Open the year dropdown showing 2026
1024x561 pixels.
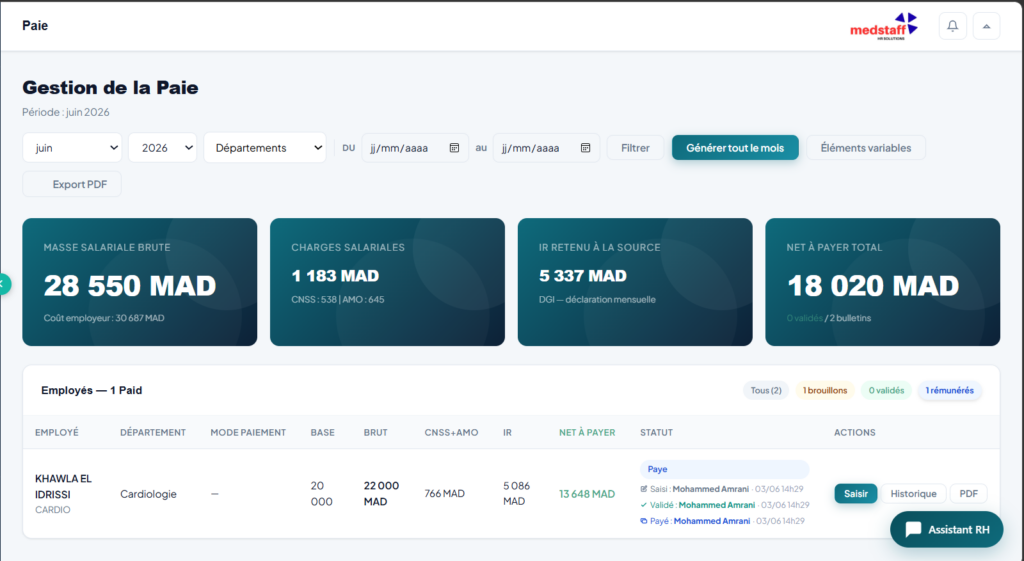click(163, 148)
